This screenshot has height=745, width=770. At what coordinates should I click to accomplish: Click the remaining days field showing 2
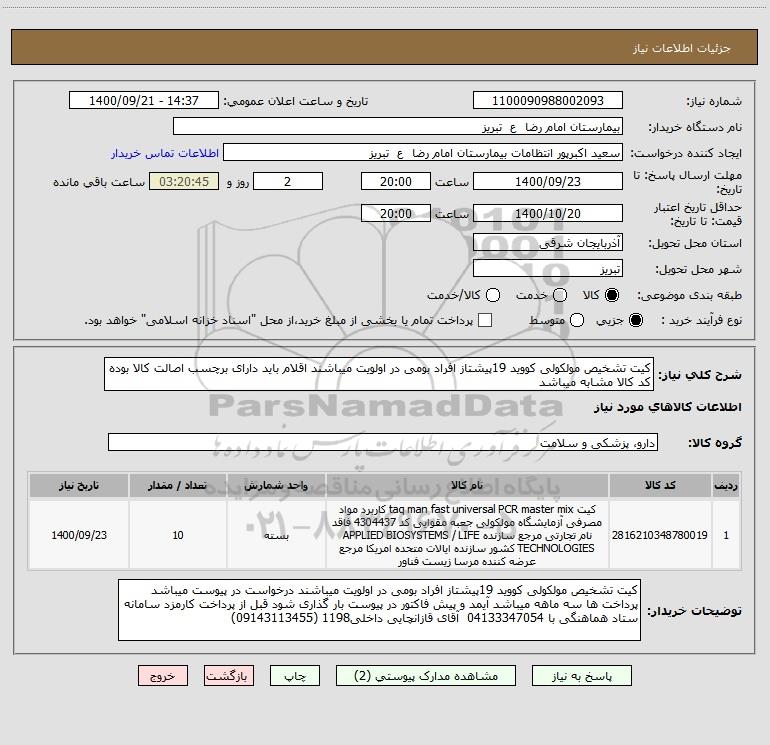click(x=288, y=181)
